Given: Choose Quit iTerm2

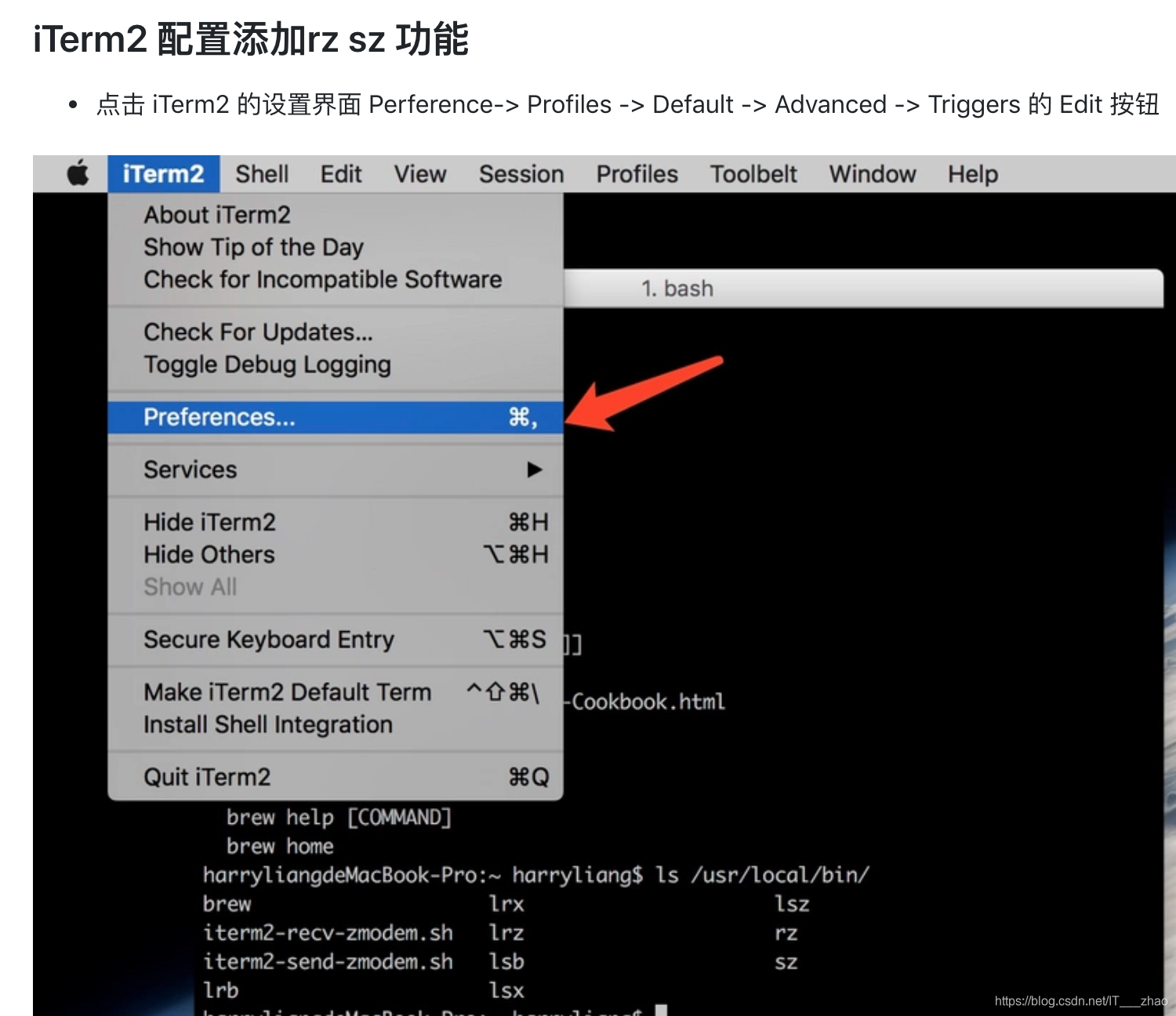Looking at the screenshot, I should tap(336, 777).
